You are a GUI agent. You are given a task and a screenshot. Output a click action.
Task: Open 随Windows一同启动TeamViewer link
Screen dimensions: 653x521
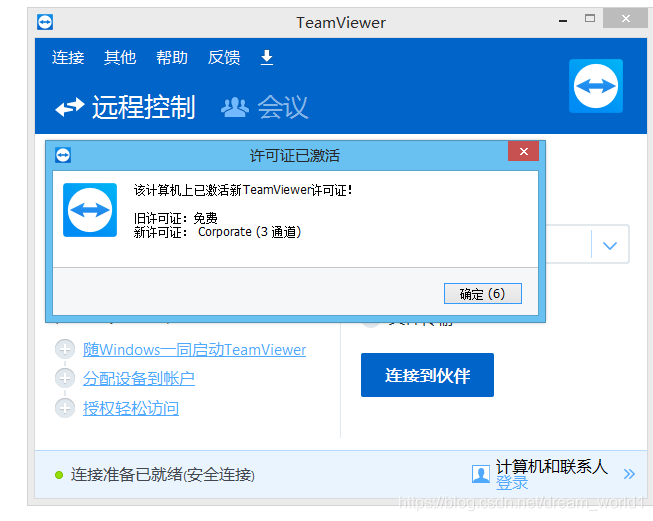pos(194,350)
